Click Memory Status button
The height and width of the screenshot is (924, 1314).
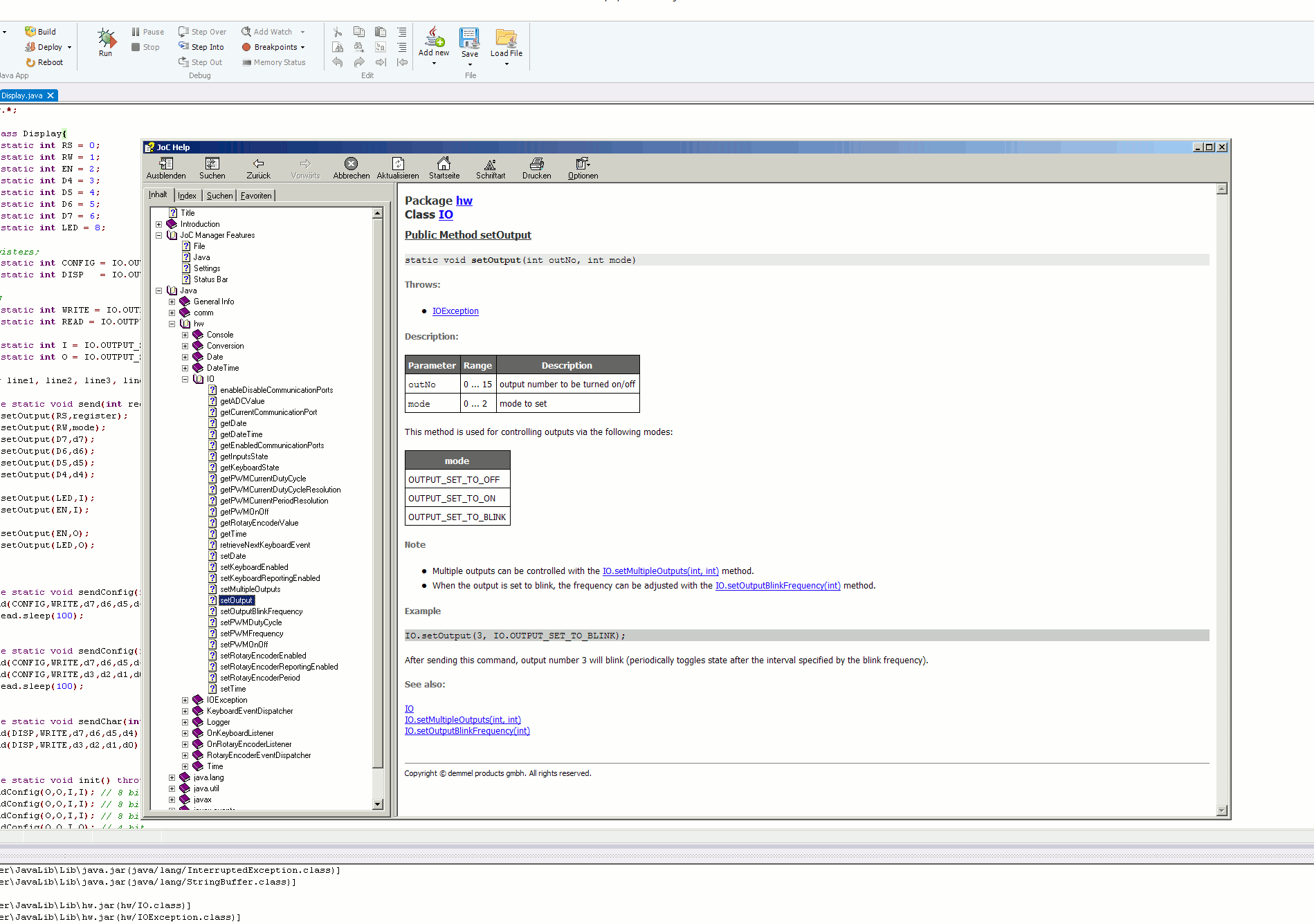tap(274, 62)
